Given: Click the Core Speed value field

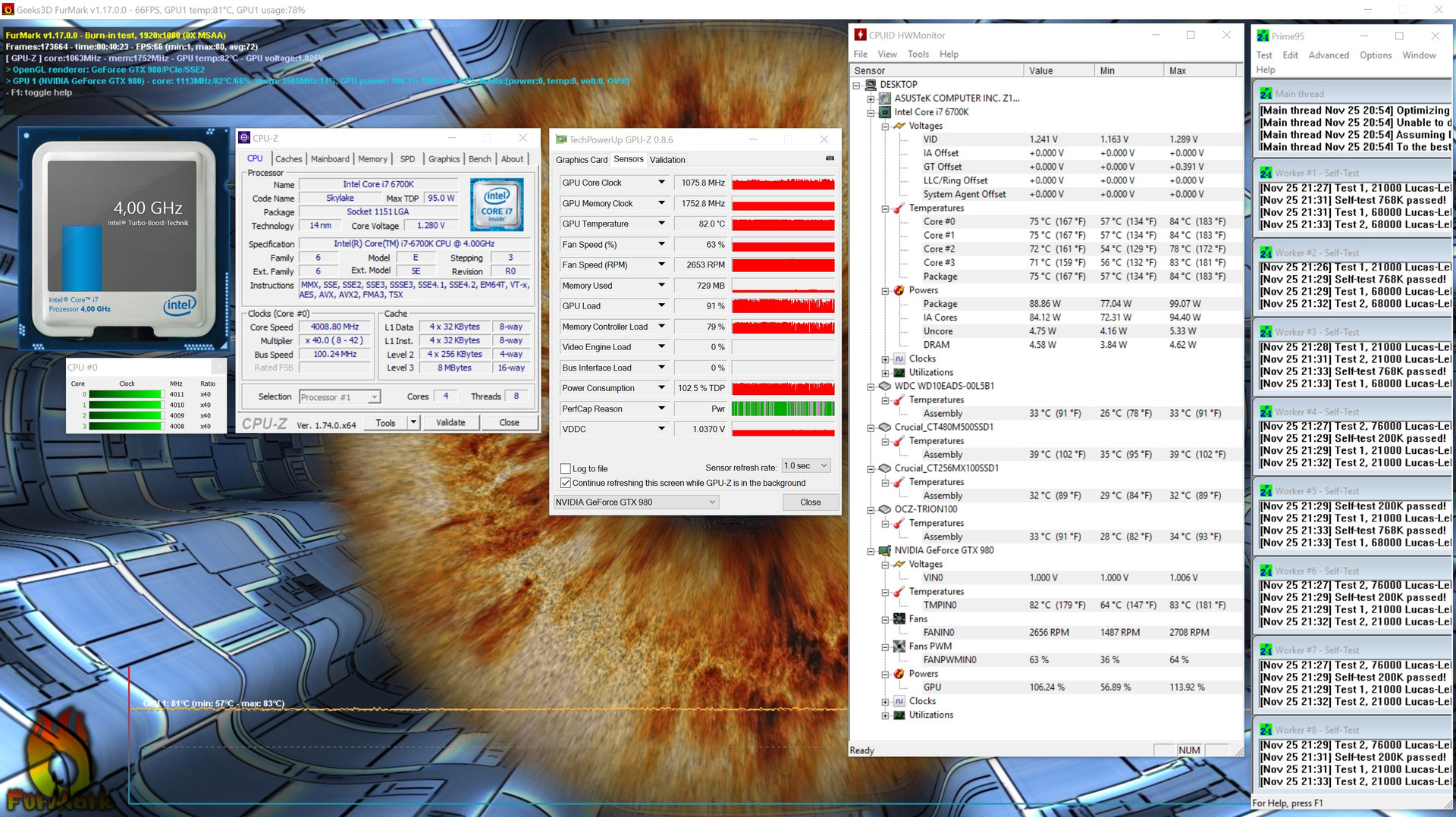Looking at the screenshot, I should (x=334, y=327).
